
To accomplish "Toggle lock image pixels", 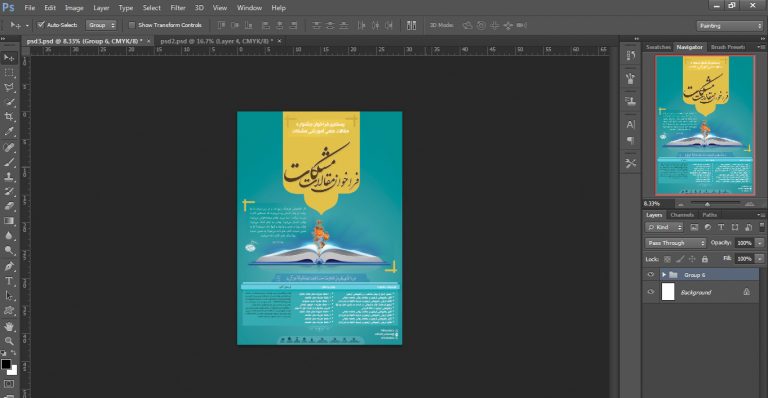I will [680, 259].
